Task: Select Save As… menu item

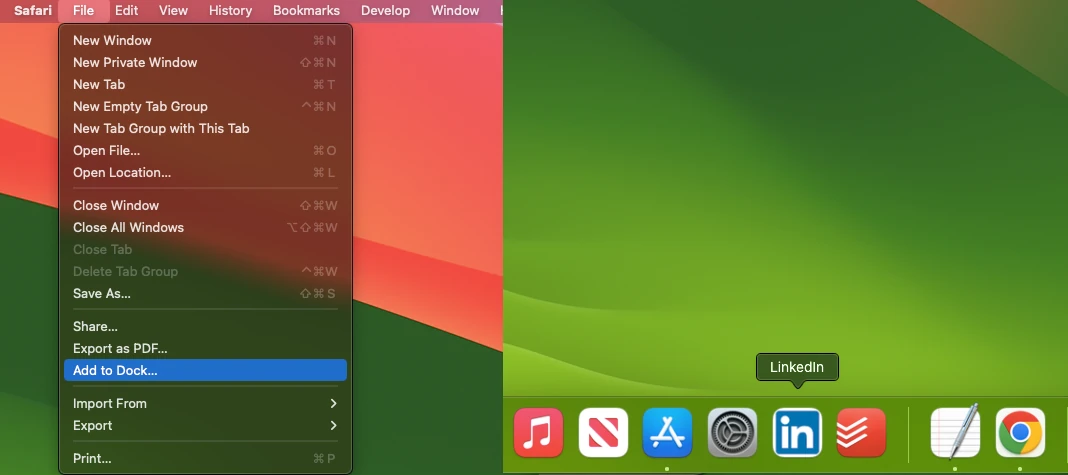Action: coord(205,294)
